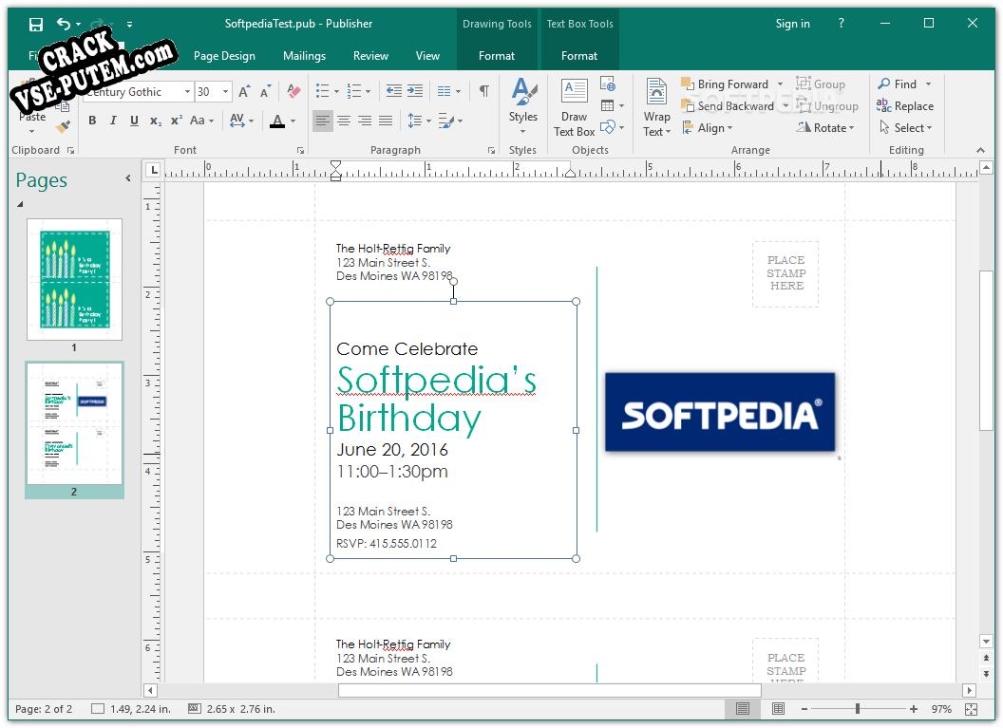Collapse the ribbon with chevron
Screen dimensions: 1003x728
(981, 150)
